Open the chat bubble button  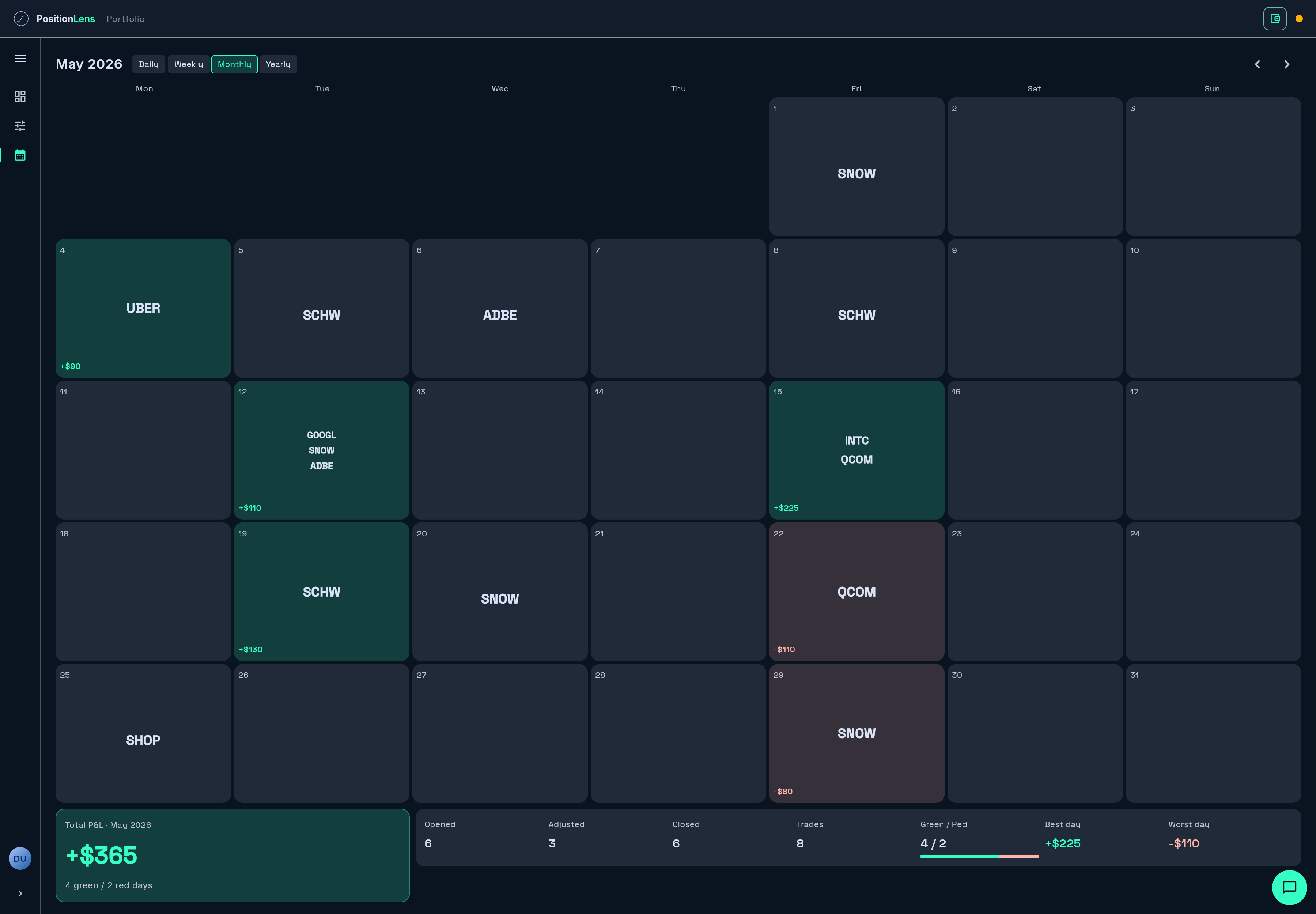tap(1289, 887)
